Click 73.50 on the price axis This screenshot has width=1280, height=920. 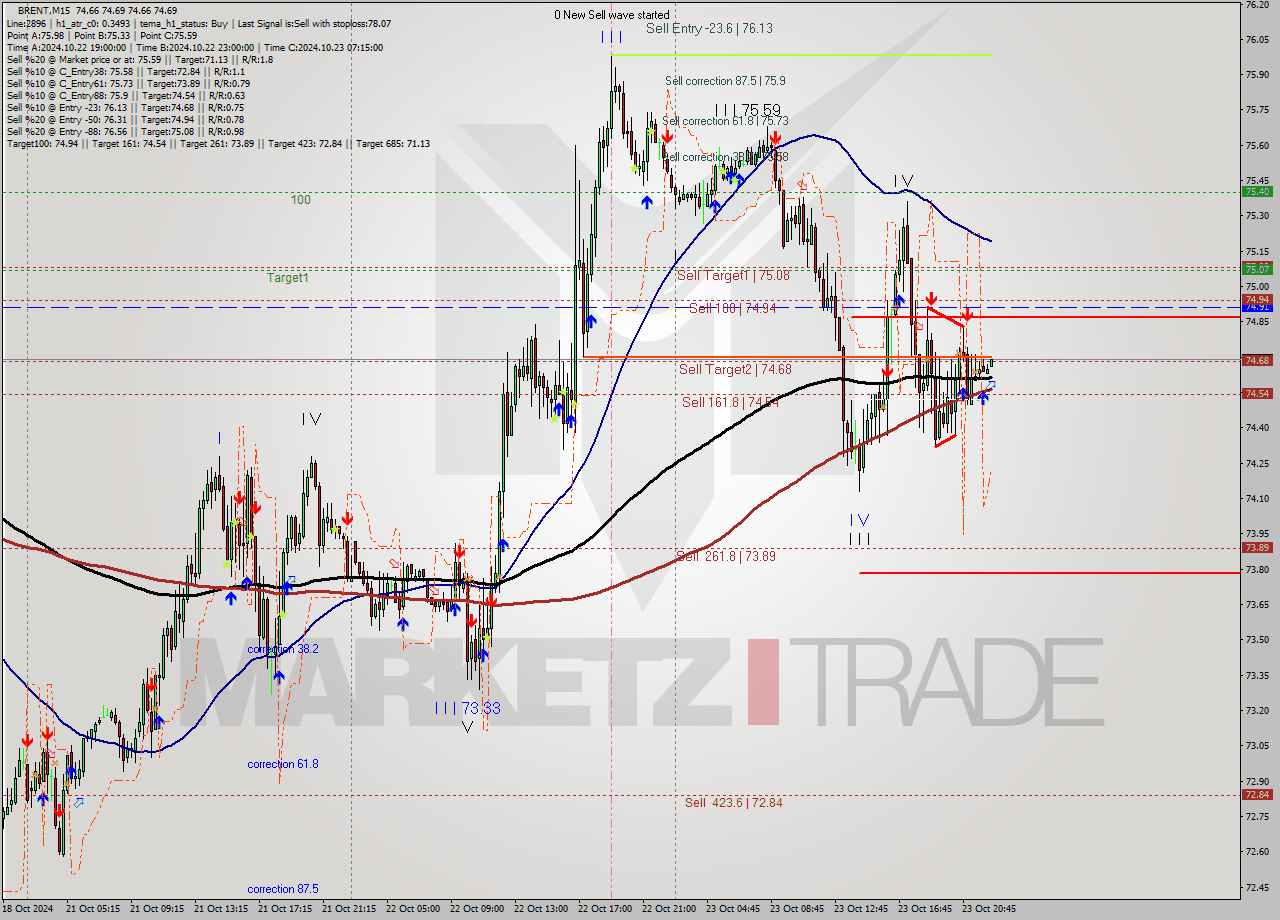click(1257, 640)
